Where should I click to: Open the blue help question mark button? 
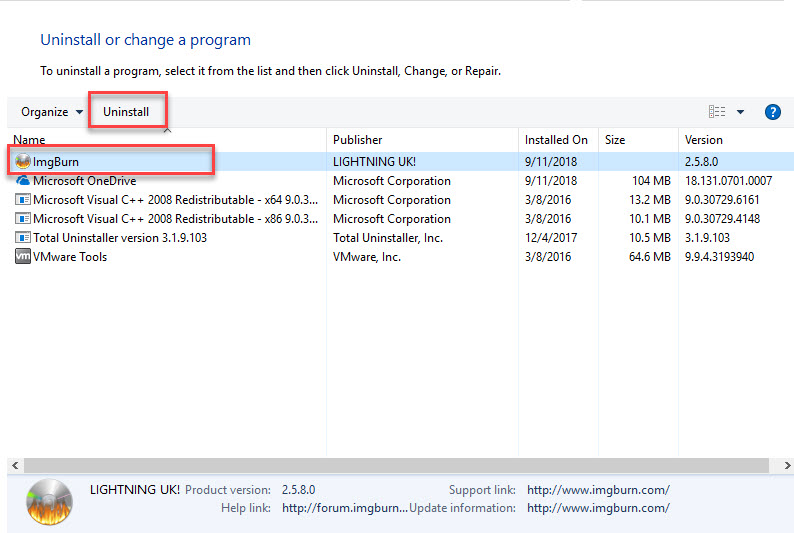772,112
